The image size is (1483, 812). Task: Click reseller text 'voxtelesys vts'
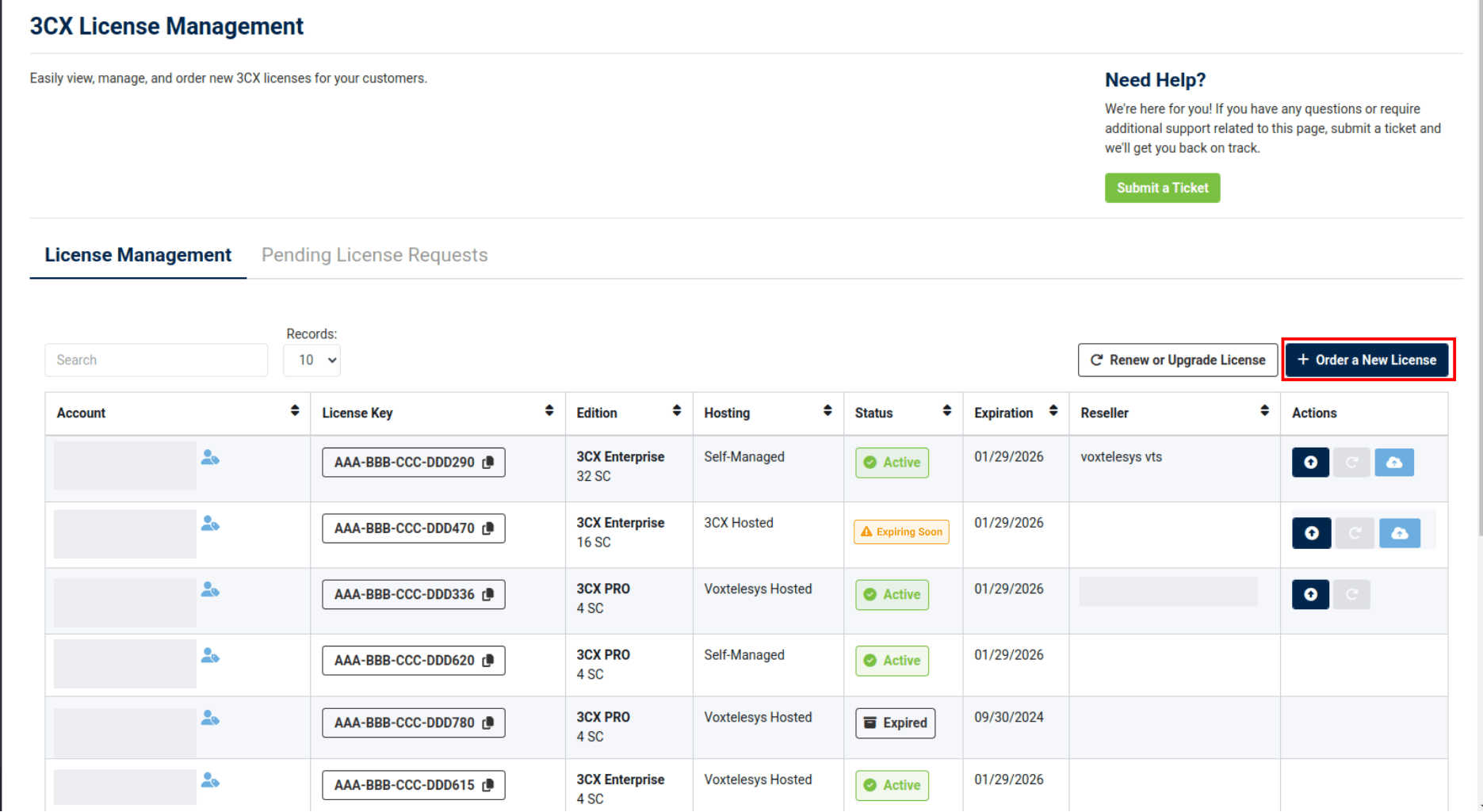coord(1121,457)
